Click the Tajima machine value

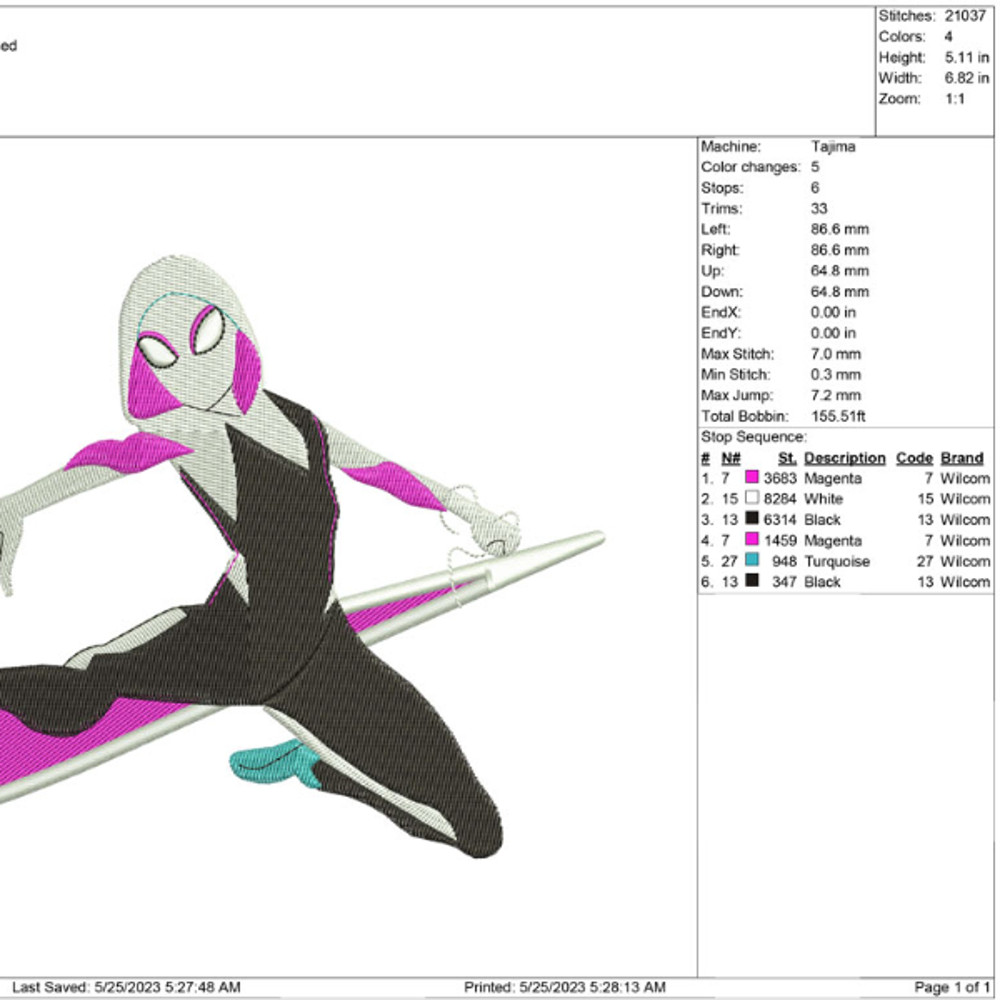coord(833,147)
